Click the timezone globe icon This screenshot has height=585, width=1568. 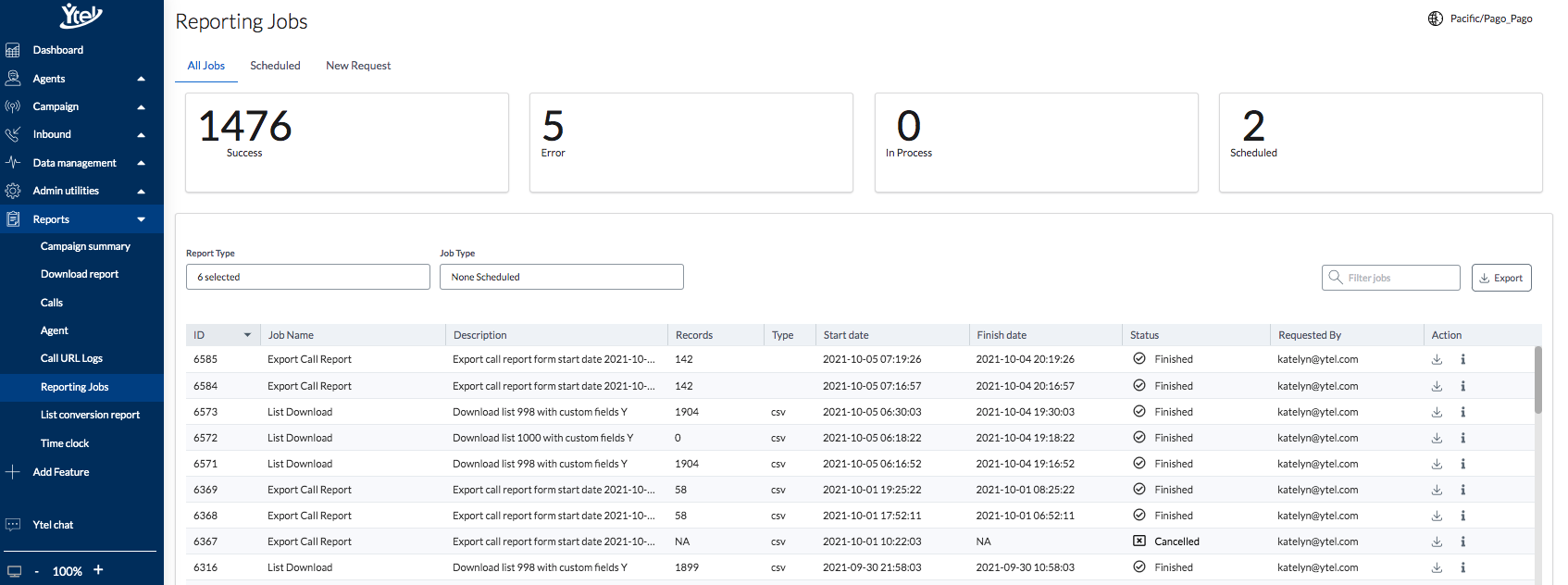tap(1436, 19)
